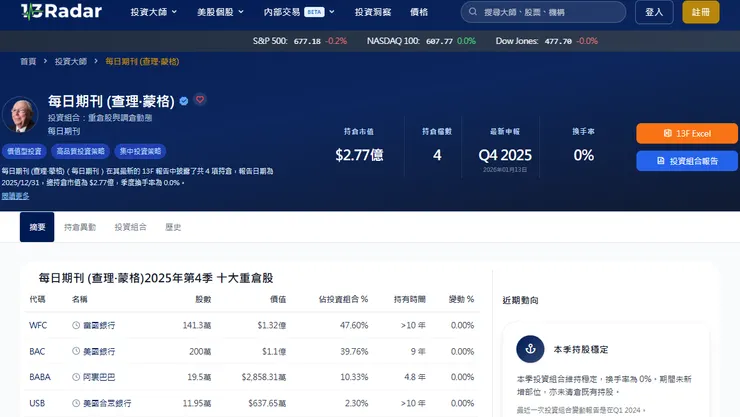This screenshot has width=740, height=417.
Task: Click the 47.60% portfolio share cell
Action: coord(354,325)
